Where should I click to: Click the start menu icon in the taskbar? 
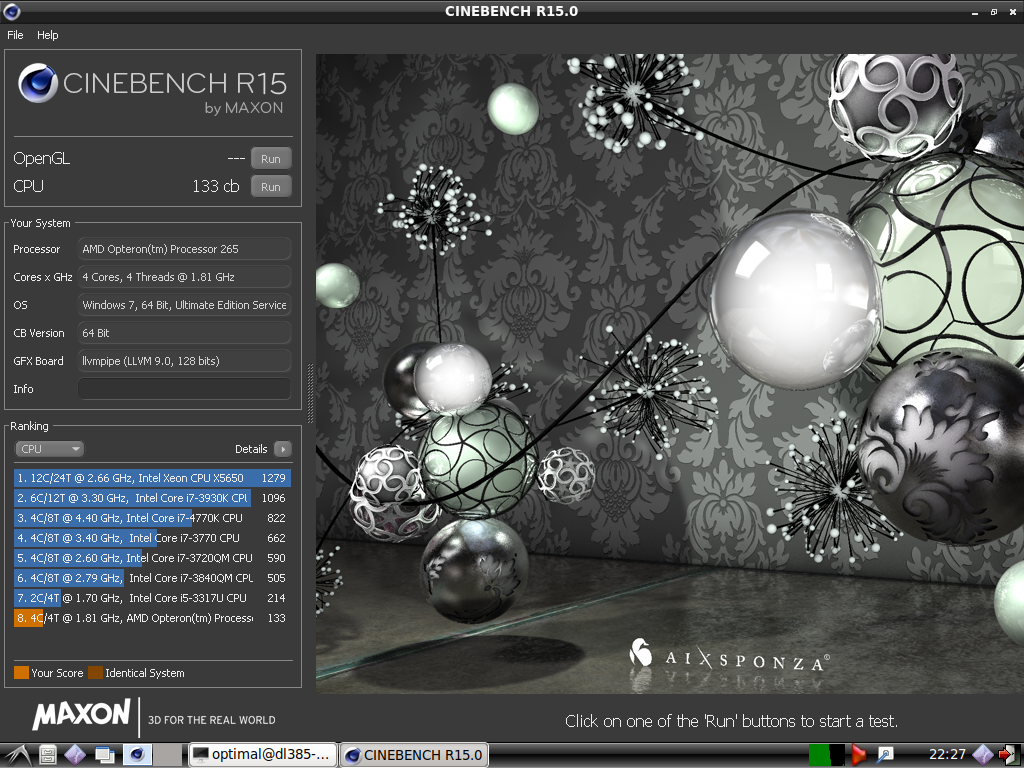click(x=16, y=754)
